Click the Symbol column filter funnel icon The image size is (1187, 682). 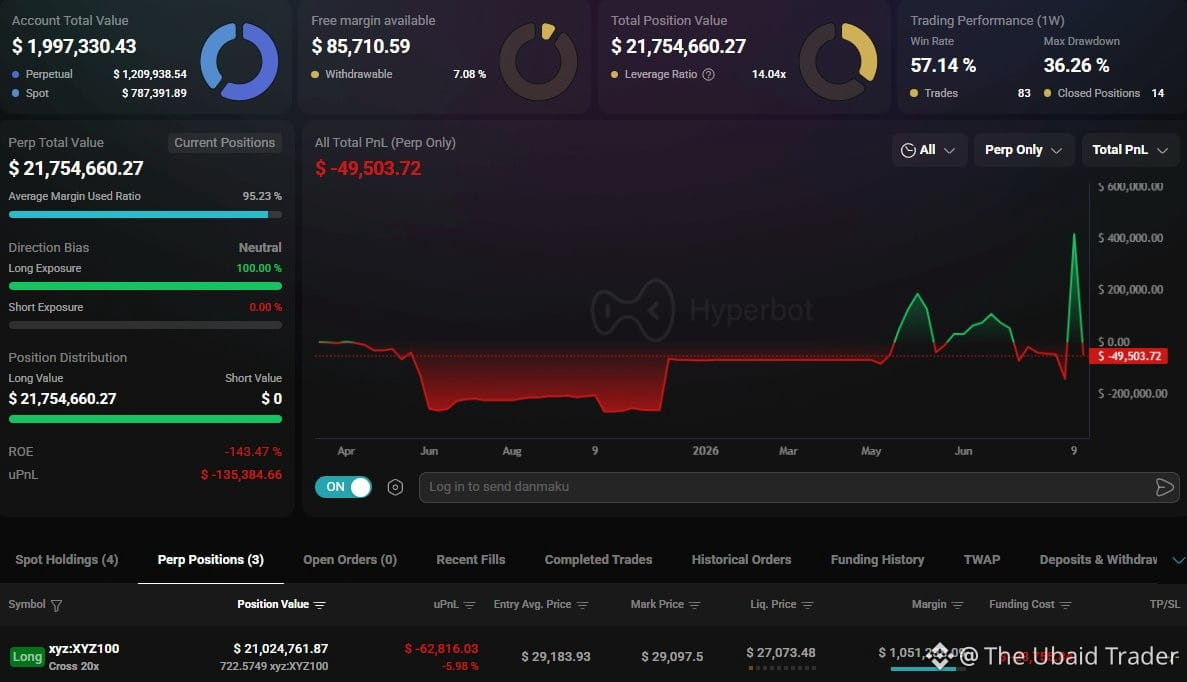[x=56, y=605]
